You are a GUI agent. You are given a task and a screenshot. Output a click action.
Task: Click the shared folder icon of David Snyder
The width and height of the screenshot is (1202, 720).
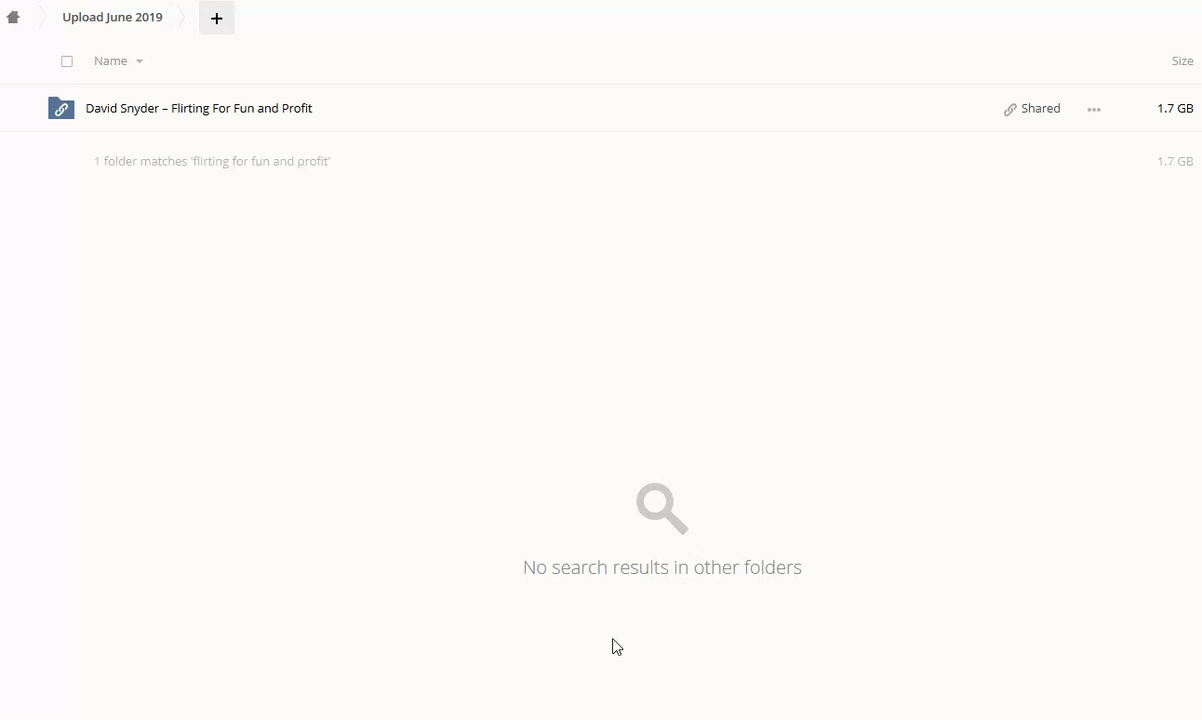[61, 108]
